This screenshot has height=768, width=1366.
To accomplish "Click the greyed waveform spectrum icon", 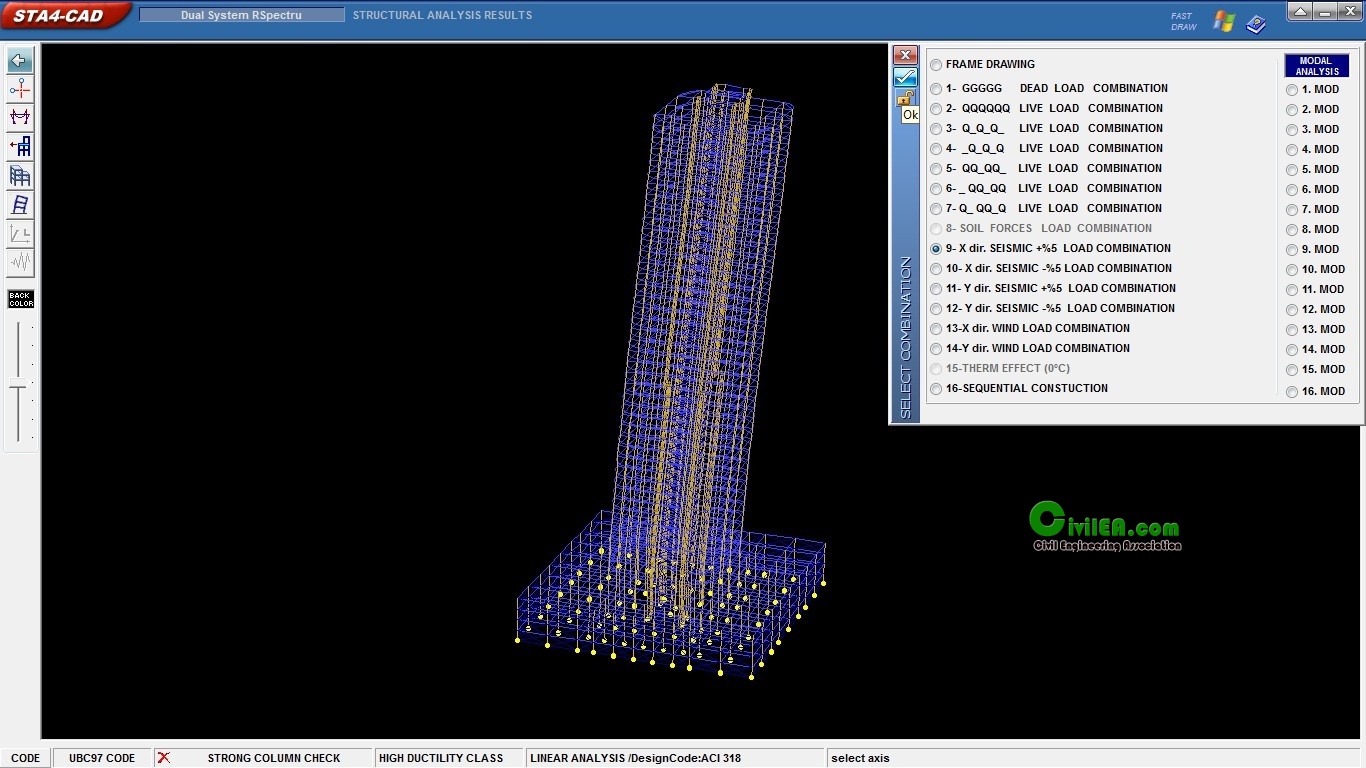I will pos(20,263).
